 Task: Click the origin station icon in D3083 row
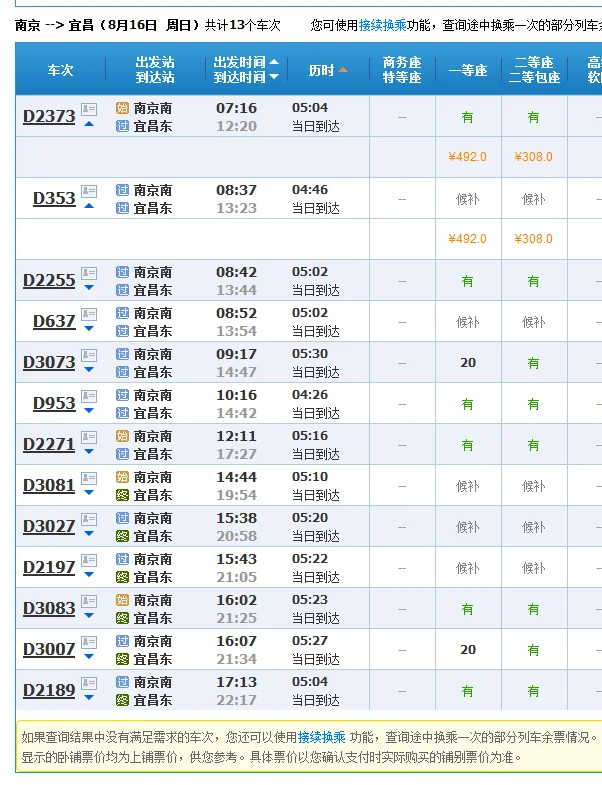tap(123, 601)
